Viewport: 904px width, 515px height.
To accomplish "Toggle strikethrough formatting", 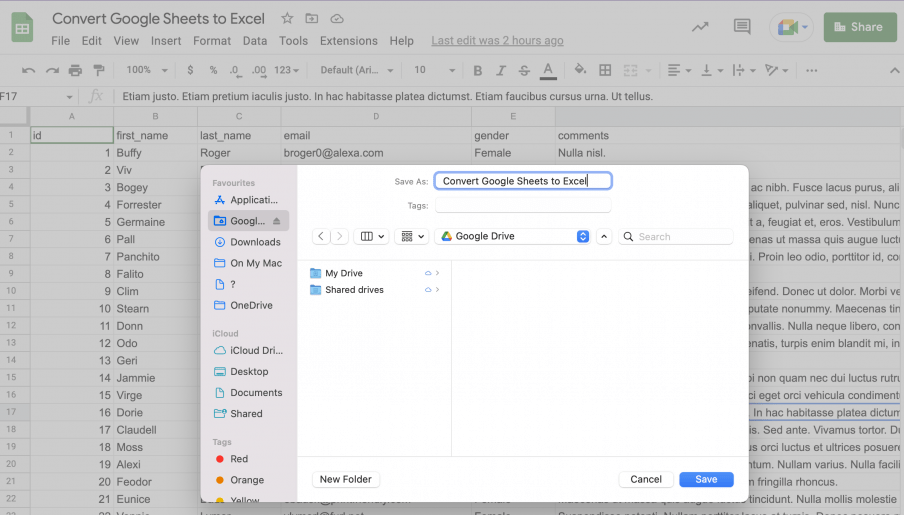I will point(523,70).
